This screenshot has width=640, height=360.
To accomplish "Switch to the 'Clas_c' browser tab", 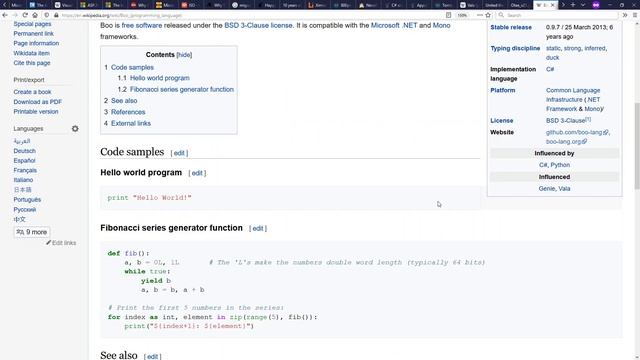I will click(x=519, y=5).
